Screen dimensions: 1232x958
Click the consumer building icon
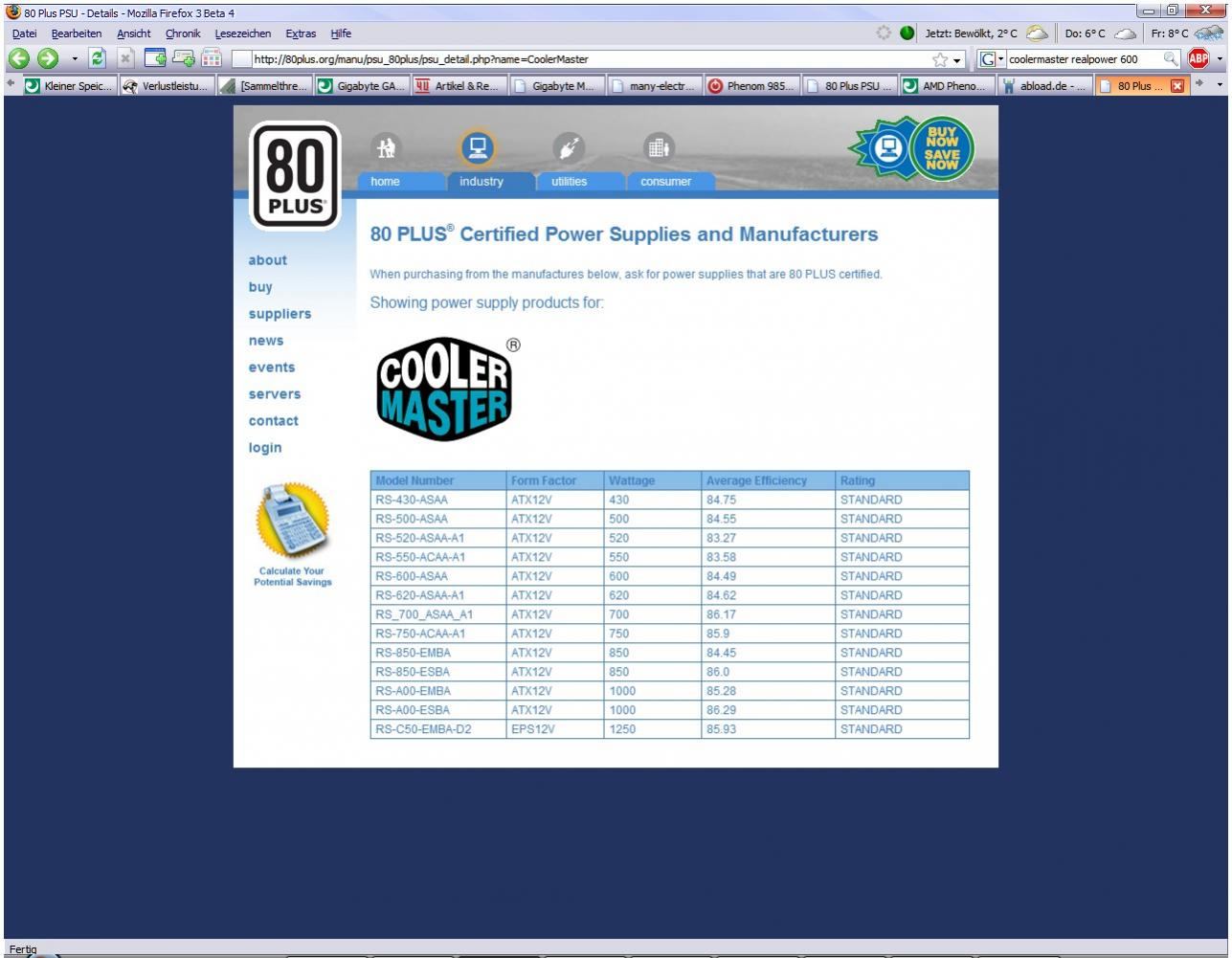(660, 147)
